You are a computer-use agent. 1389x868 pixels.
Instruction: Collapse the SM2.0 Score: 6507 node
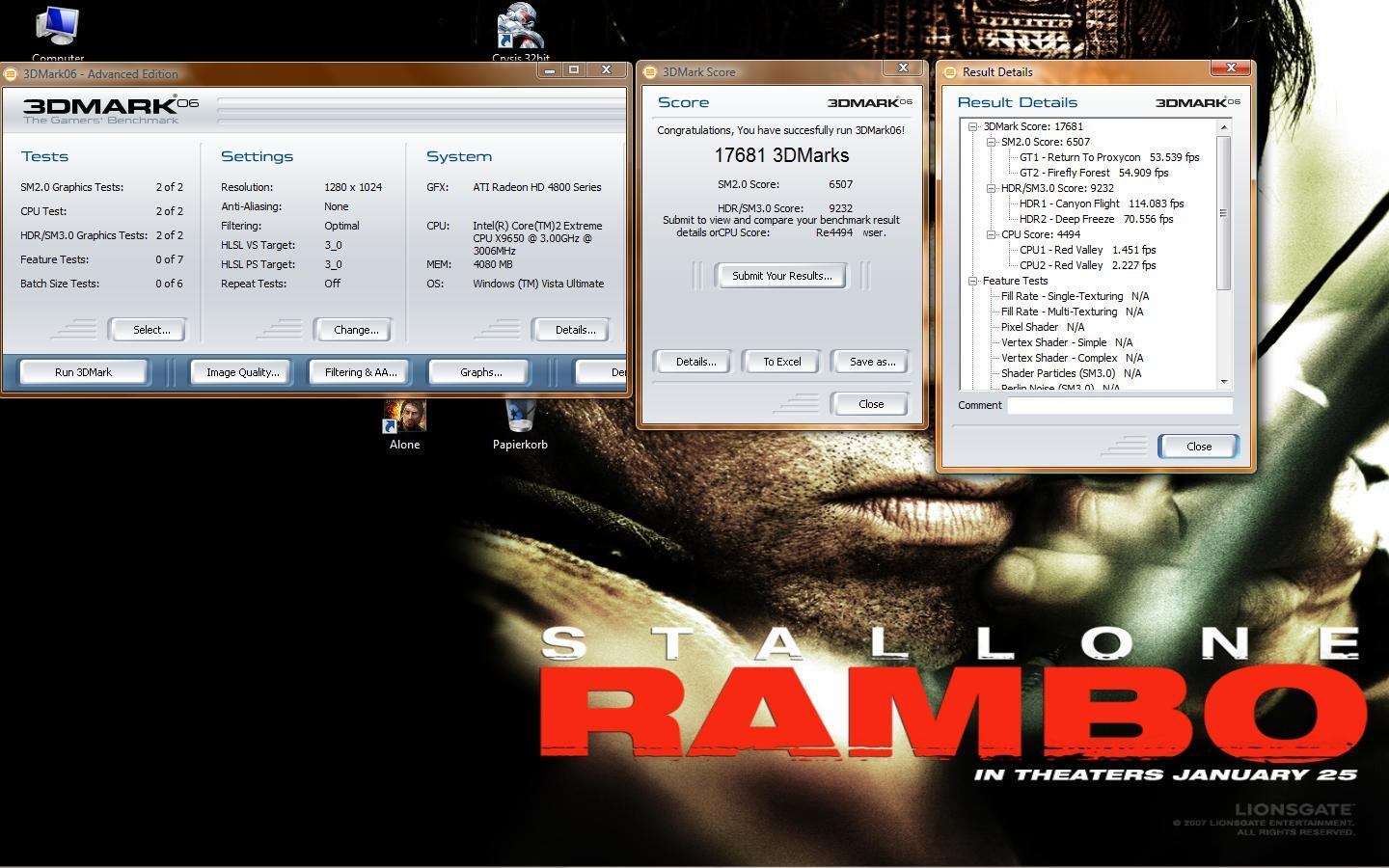[x=991, y=142]
